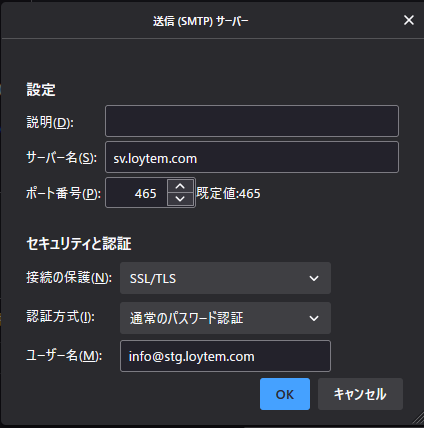
Task: Click the 接続の保護(N) label
Action: coord(69,278)
